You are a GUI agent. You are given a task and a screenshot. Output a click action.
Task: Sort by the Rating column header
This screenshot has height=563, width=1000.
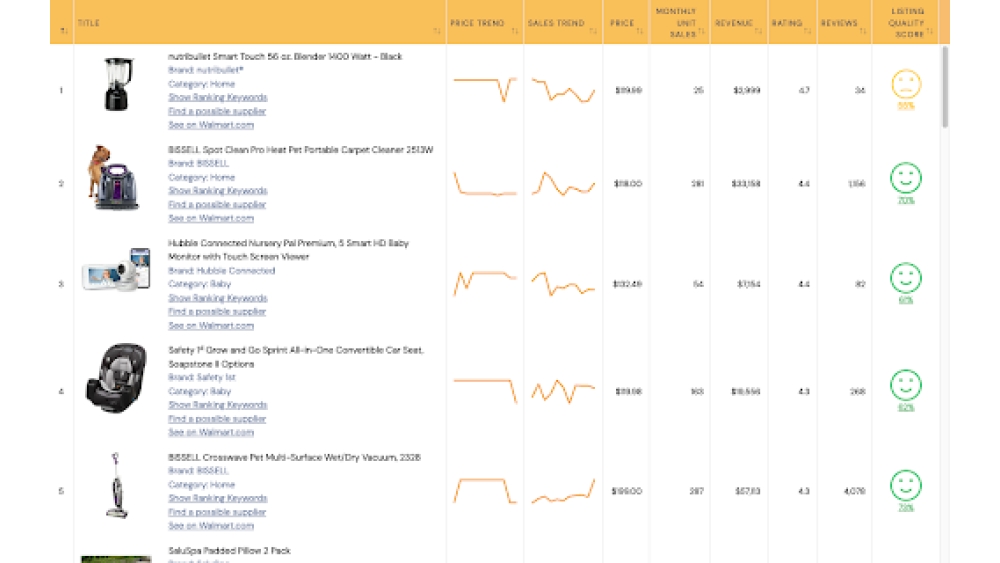788,23
